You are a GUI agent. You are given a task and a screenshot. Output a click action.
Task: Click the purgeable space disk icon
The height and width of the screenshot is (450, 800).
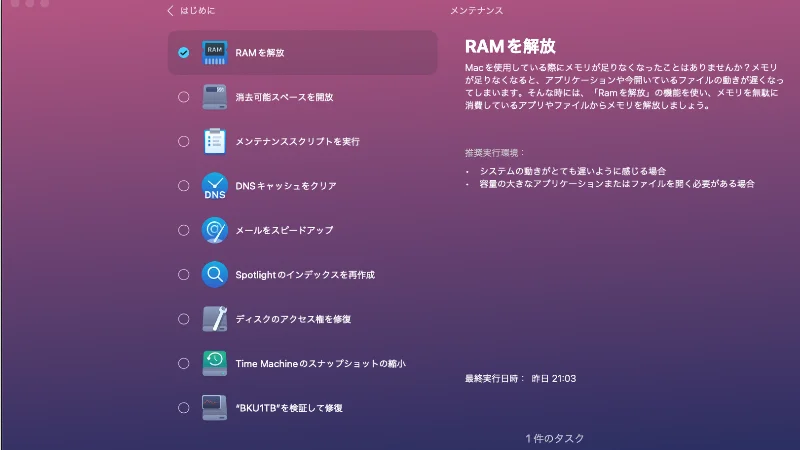[x=215, y=97]
